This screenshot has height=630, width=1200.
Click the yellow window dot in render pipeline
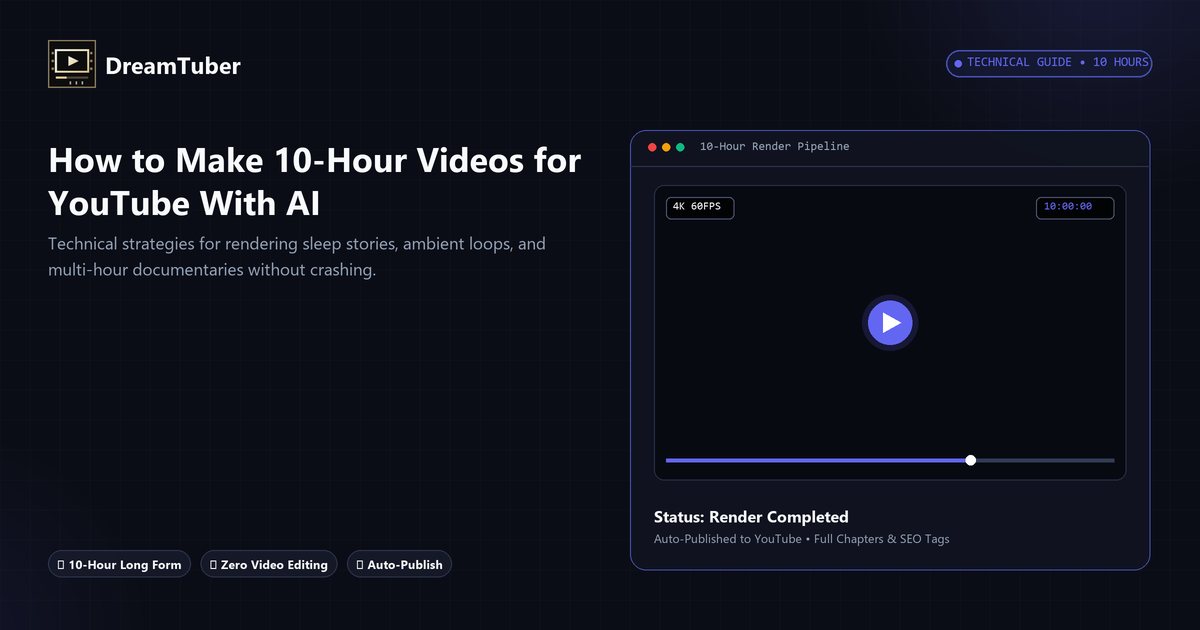[x=667, y=147]
